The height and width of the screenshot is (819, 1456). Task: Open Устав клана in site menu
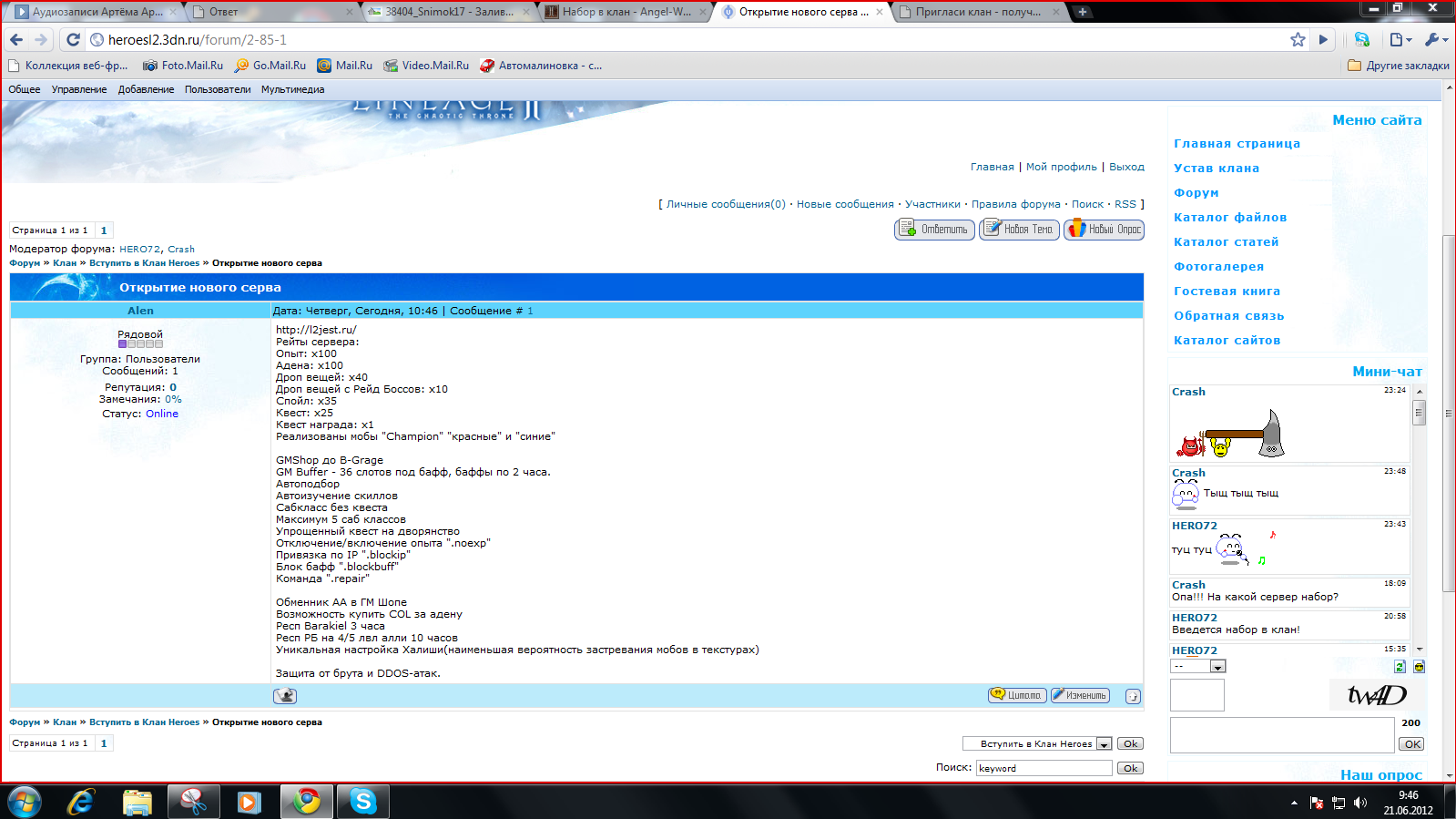point(1217,169)
